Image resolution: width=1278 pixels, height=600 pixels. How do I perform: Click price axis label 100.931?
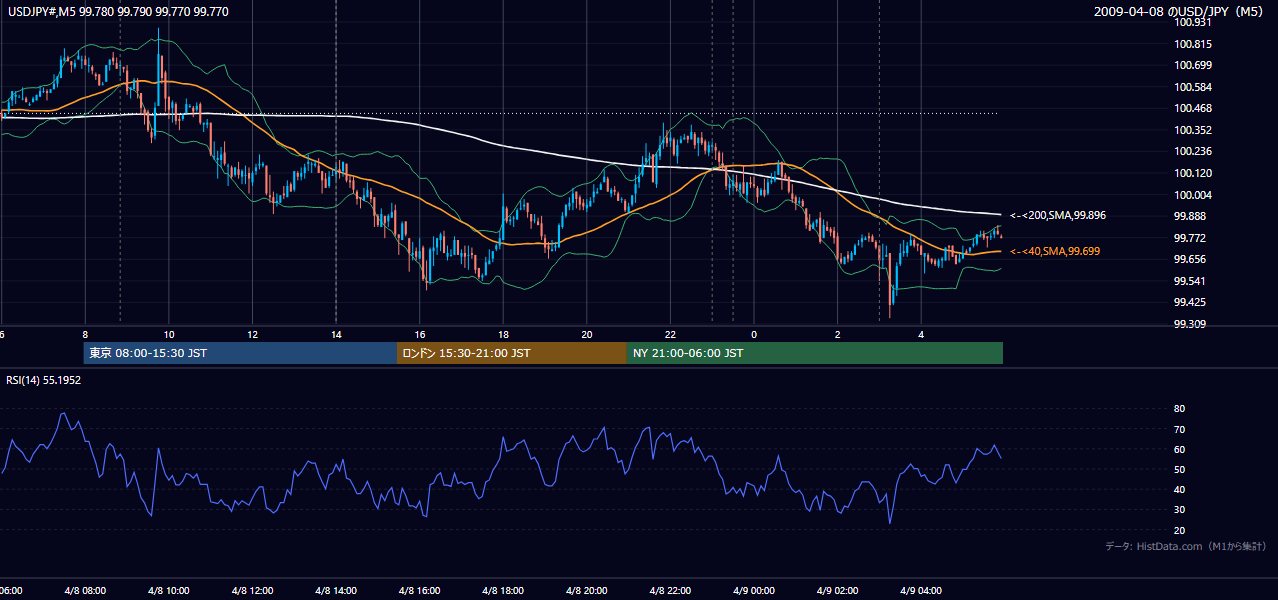(1193, 22)
